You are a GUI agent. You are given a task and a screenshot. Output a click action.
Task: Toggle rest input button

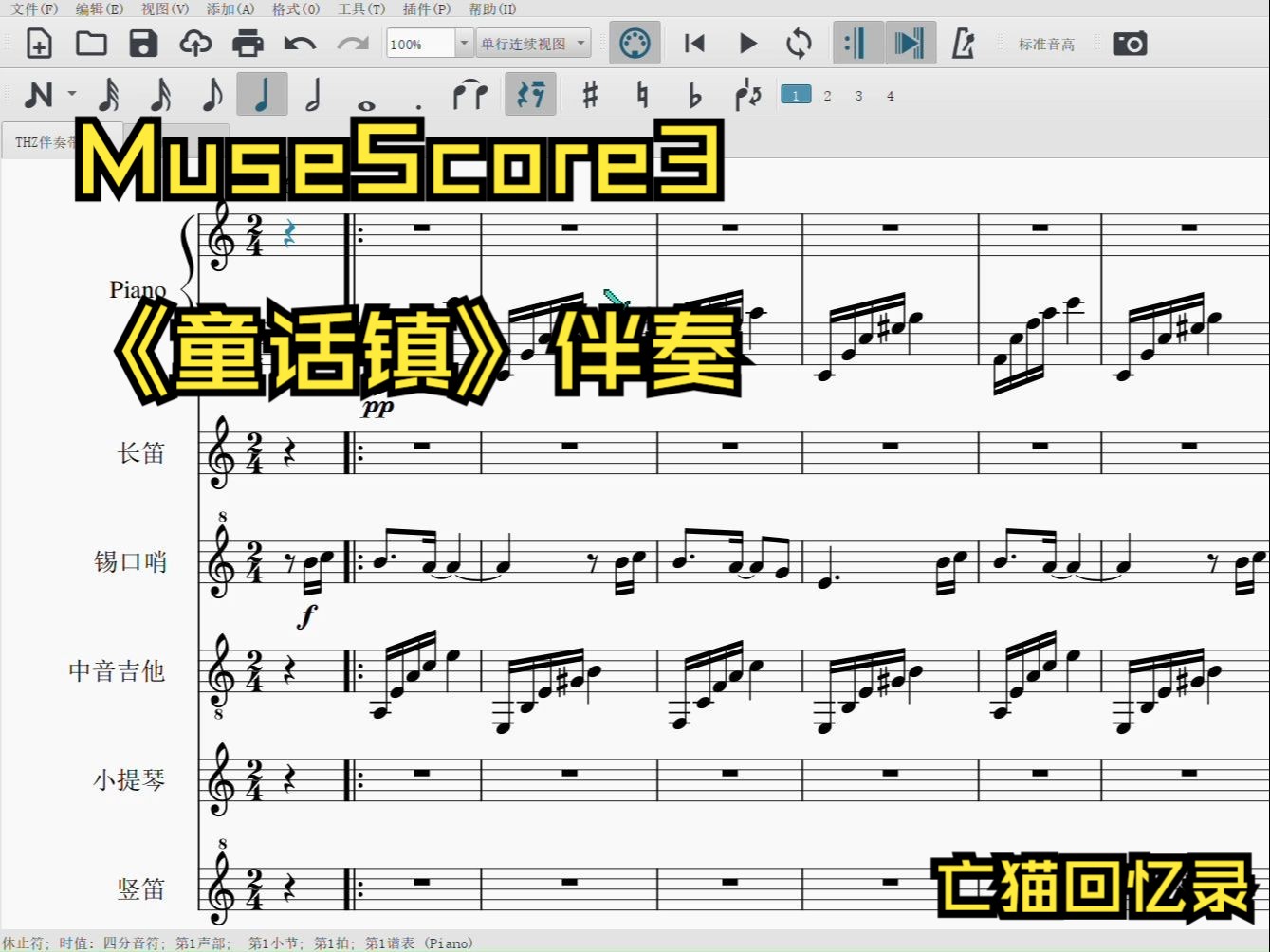pos(530,95)
